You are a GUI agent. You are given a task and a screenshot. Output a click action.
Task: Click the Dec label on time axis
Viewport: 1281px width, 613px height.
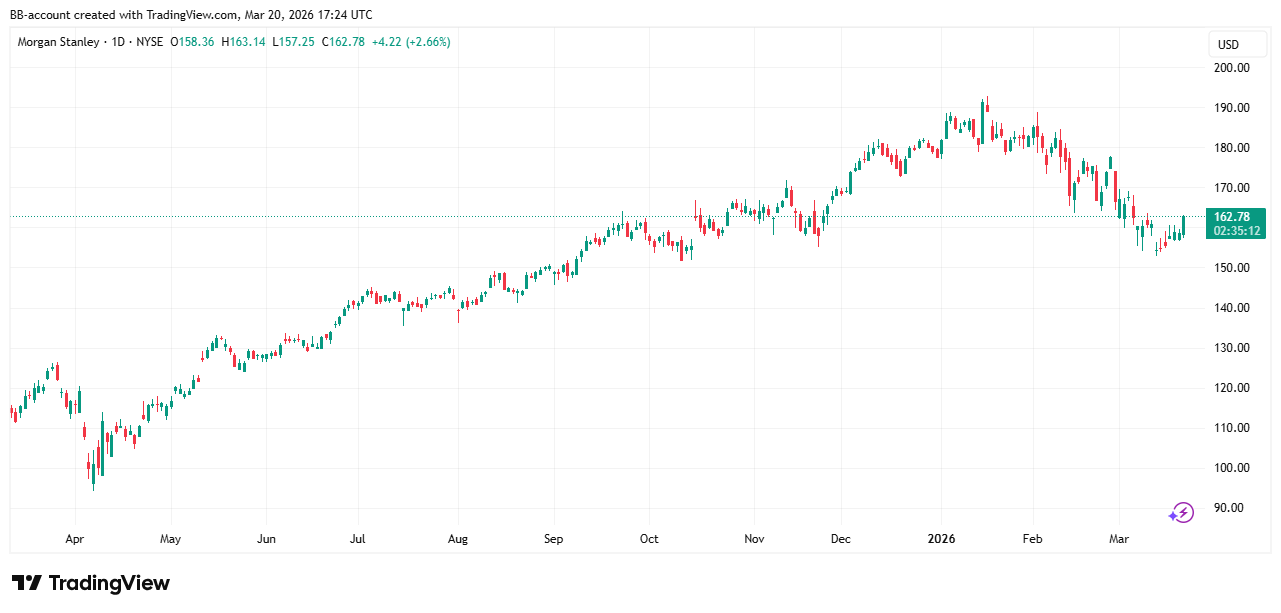click(841, 539)
